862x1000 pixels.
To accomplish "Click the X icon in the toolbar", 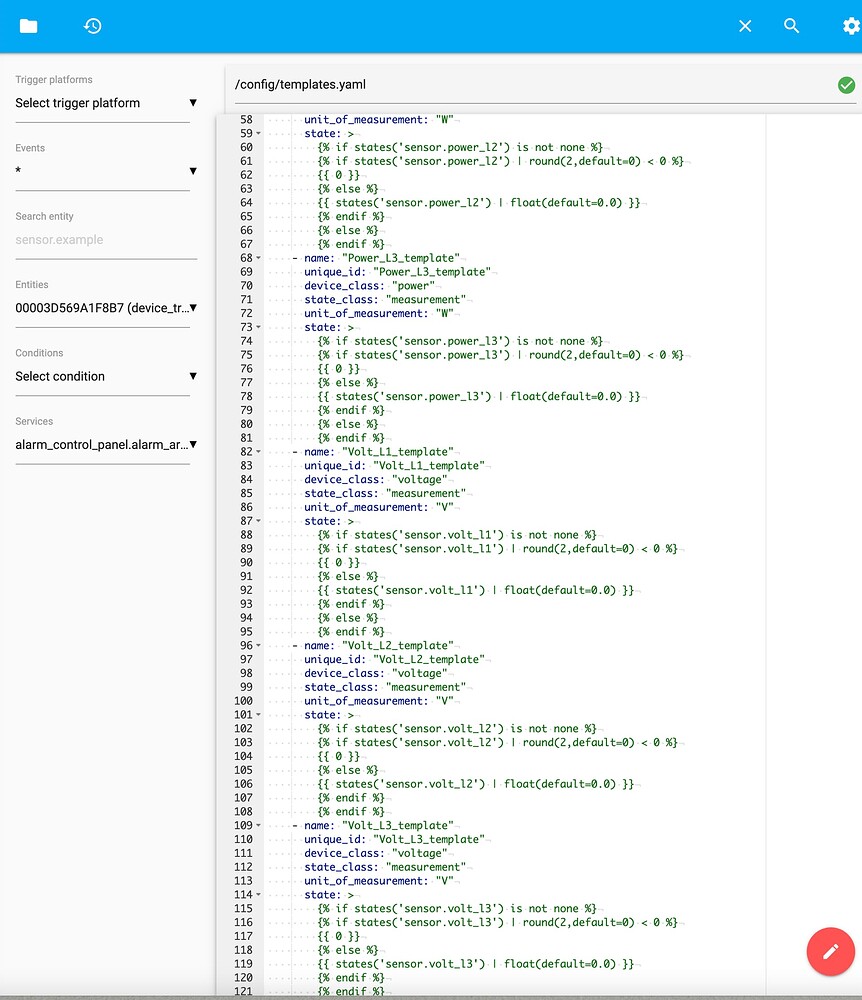I will pos(745,26).
